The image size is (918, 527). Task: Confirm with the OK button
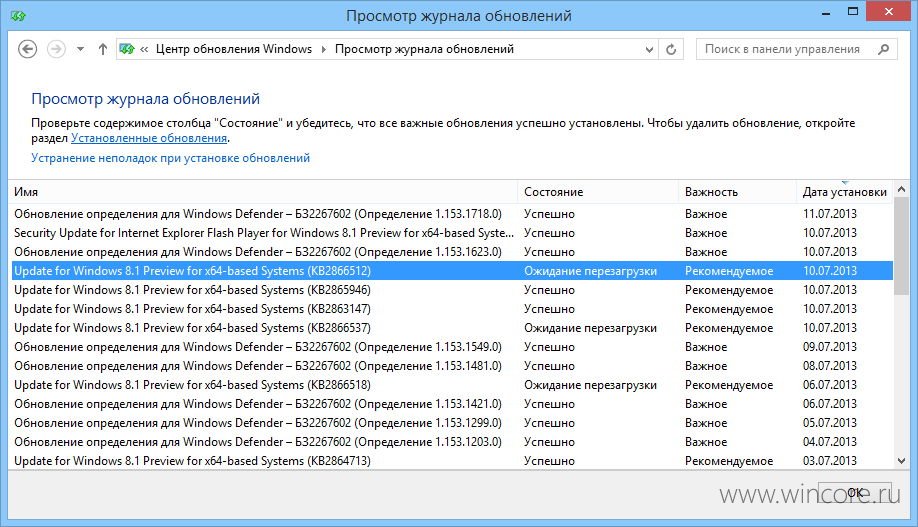[855, 493]
